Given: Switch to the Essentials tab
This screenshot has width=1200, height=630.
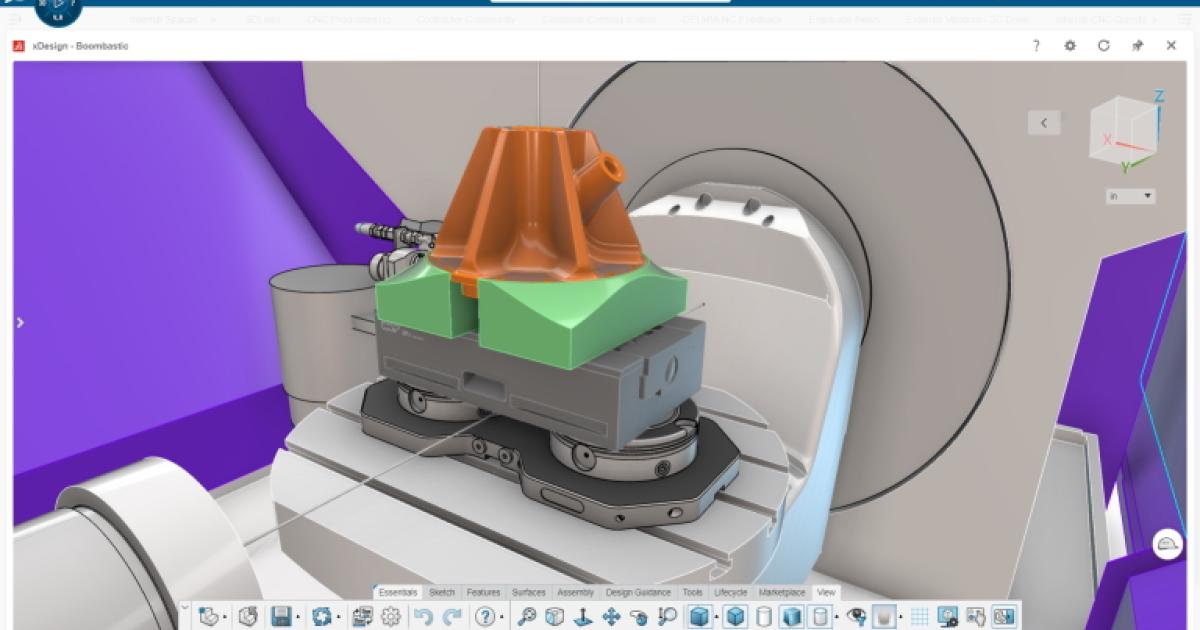Looking at the screenshot, I should click(x=398, y=592).
